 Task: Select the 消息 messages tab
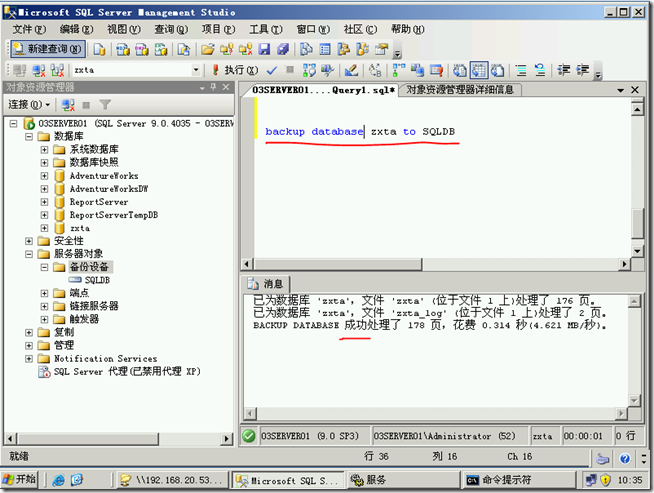point(266,284)
